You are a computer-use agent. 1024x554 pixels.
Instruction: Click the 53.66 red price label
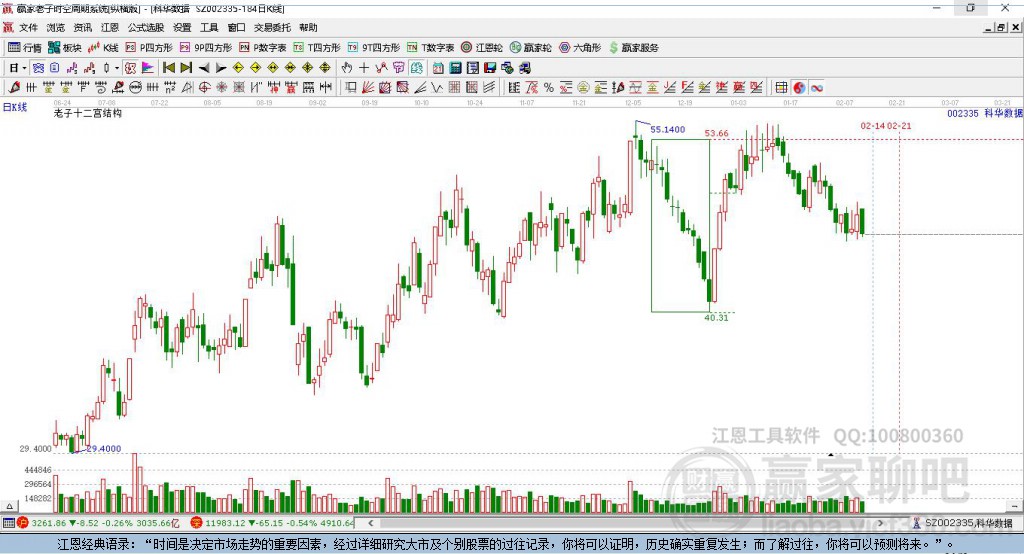pos(716,133)
